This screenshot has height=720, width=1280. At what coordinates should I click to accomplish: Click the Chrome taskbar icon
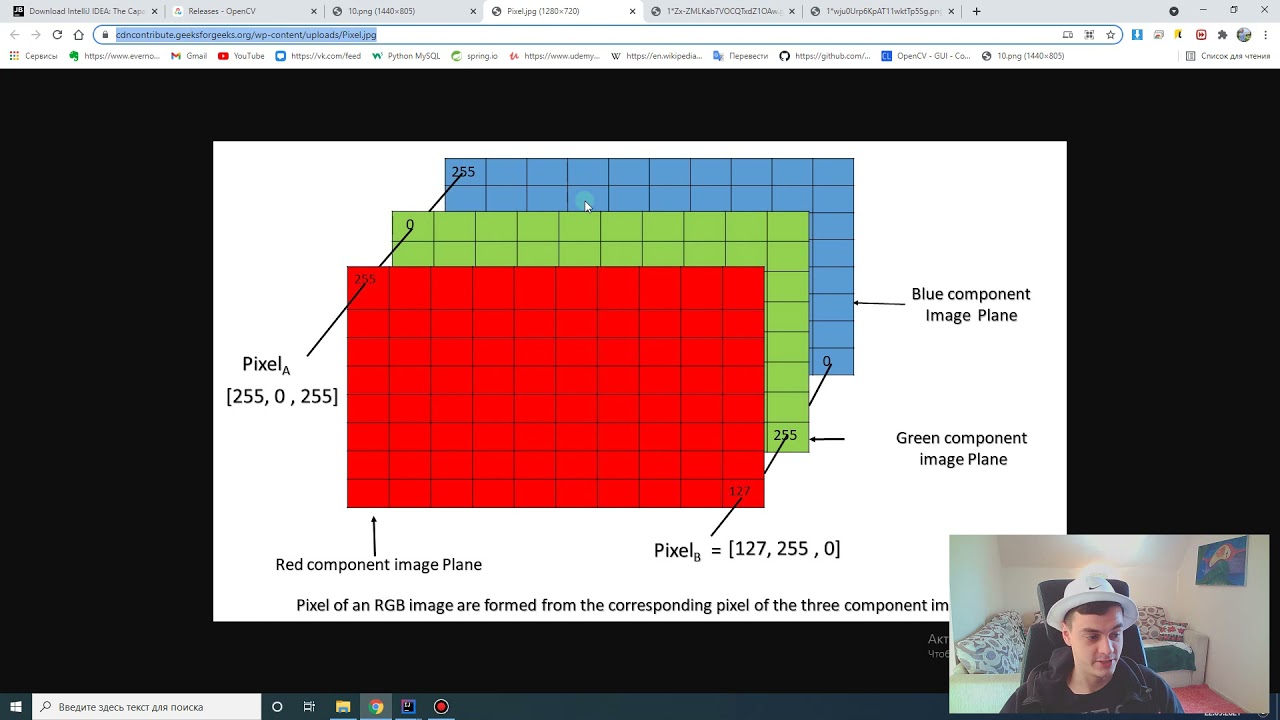376,706
